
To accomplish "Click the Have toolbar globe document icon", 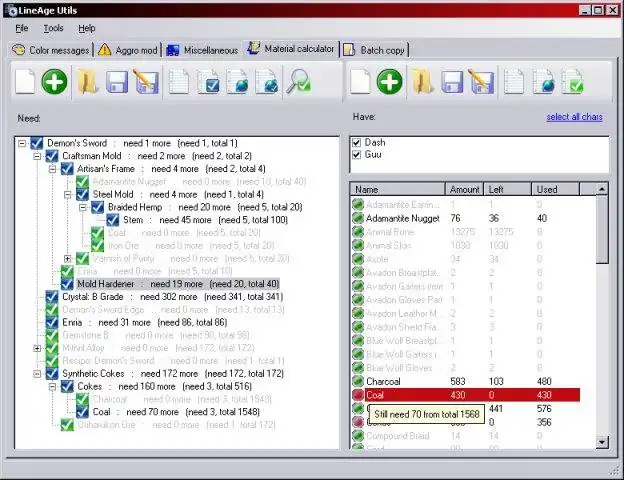I will (543, 82).
